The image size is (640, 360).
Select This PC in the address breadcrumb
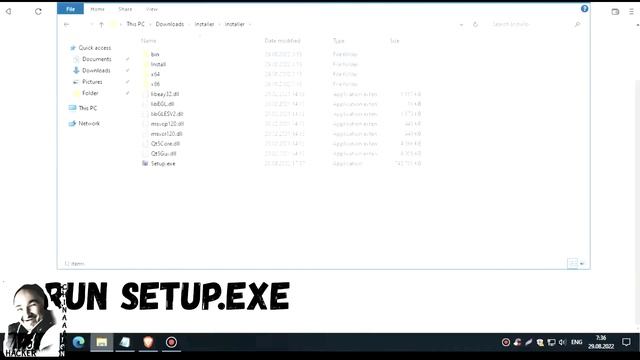135,24
